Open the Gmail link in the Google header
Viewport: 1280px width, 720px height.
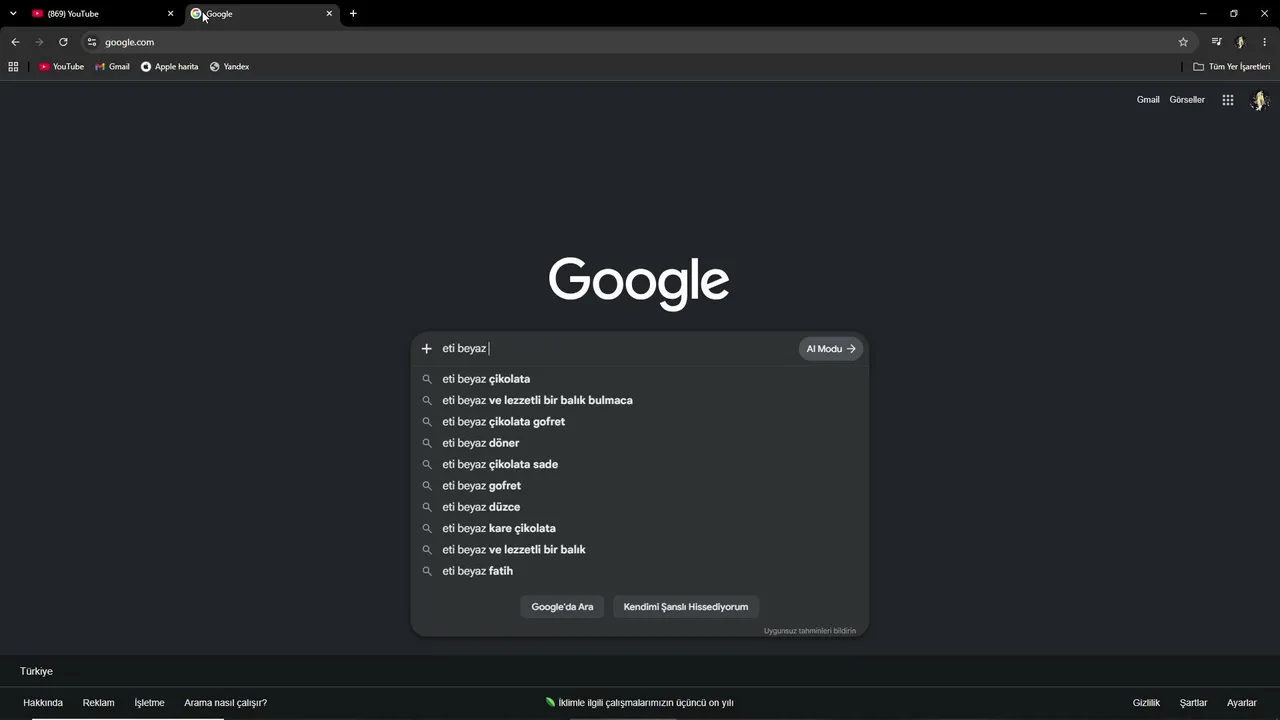(x=1148, y=100)
